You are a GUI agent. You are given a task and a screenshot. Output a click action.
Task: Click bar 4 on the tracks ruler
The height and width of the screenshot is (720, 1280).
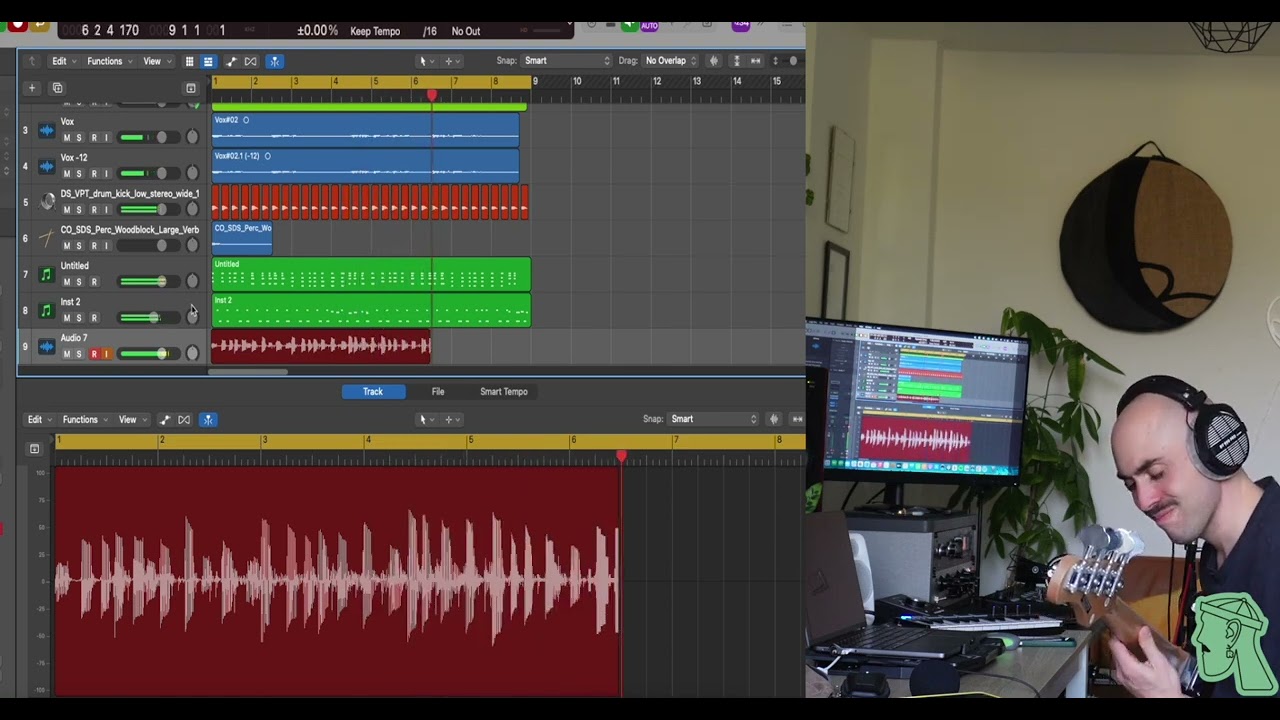335,81
